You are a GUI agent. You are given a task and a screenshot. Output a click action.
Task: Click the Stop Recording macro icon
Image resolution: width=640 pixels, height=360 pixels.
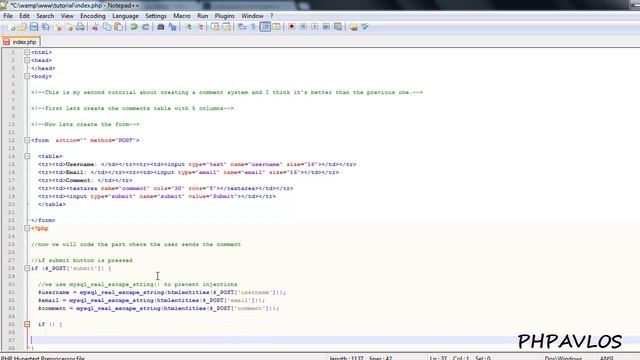pyautogui.click(x=303, y=27)
